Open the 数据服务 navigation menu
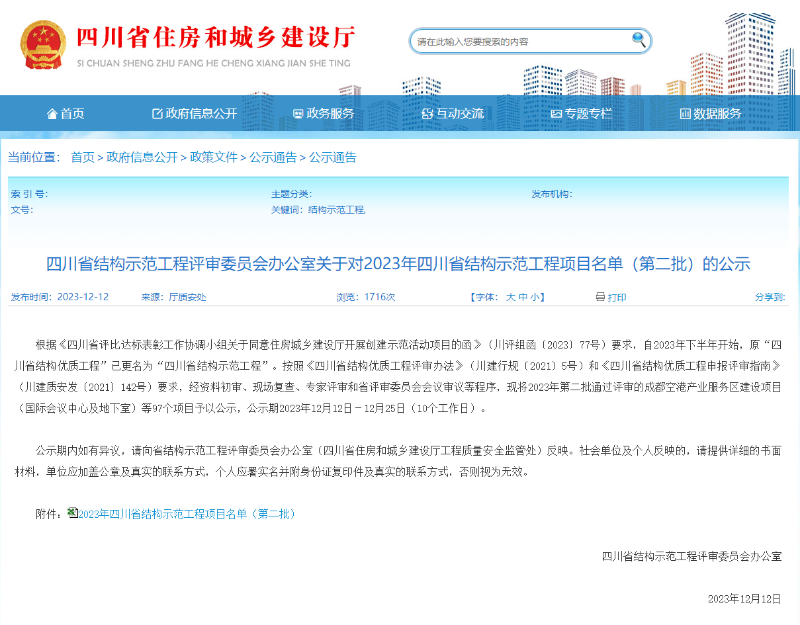Image resolution: width=800 pixels, height=625 pixels. [717, 114]
